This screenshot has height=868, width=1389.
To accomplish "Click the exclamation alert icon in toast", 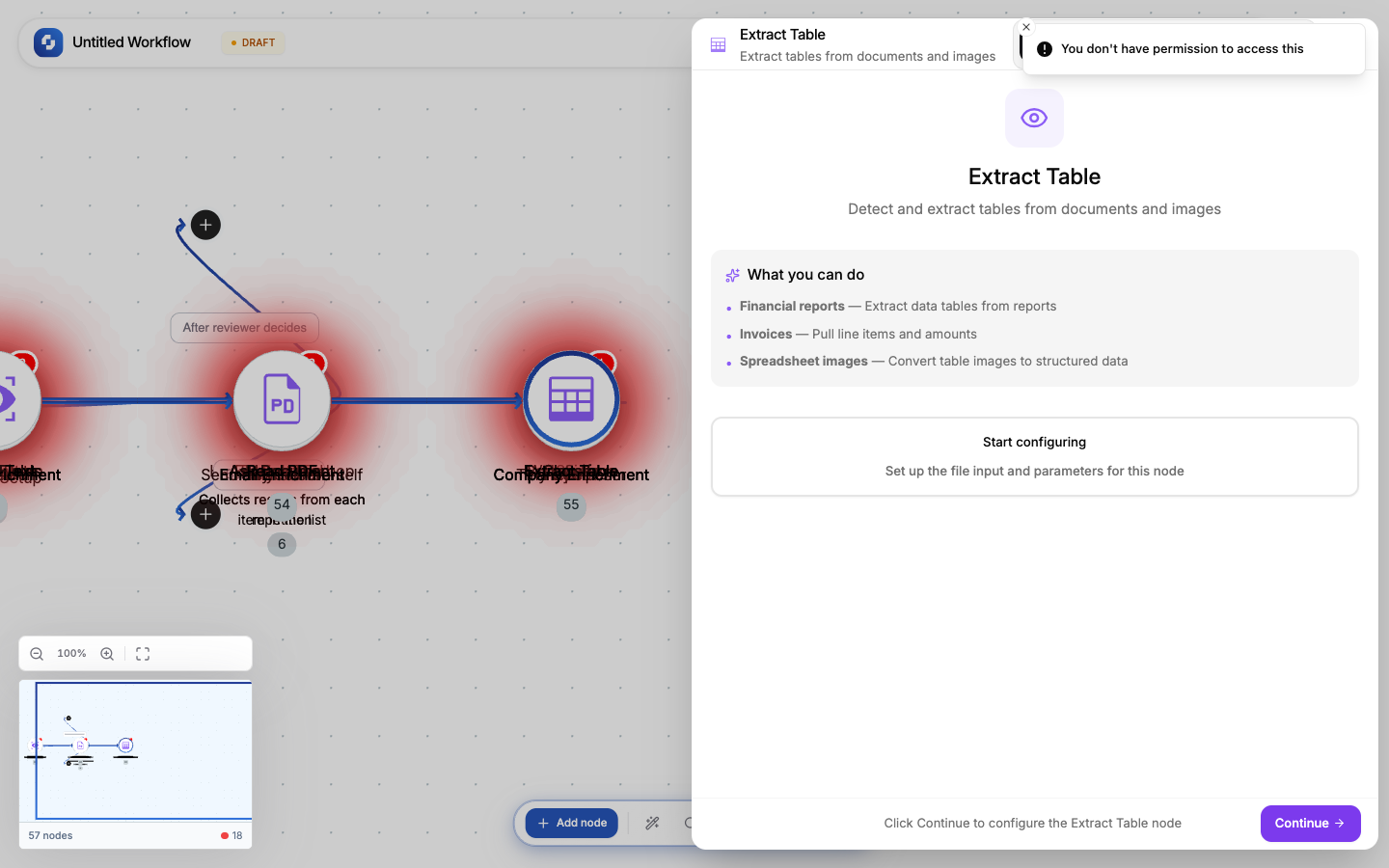I will [1045, 49].
